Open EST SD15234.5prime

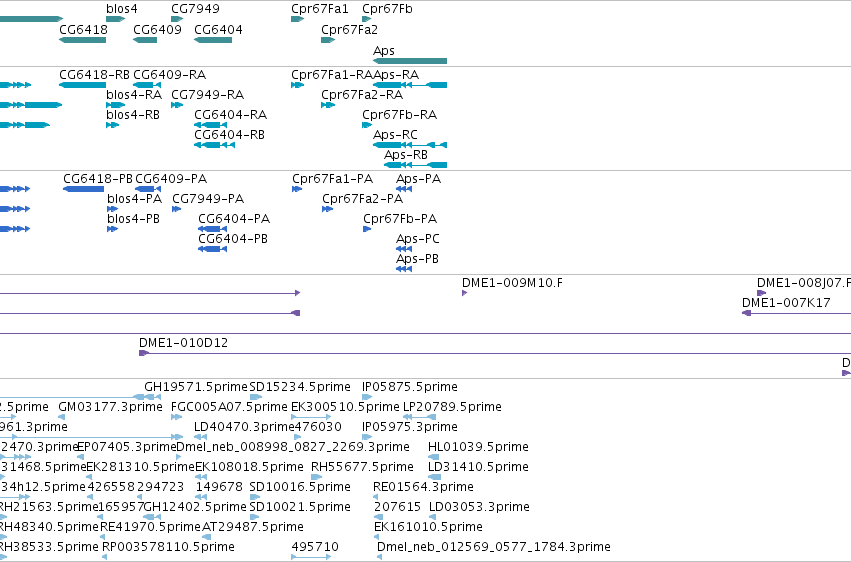click(300, 387)
